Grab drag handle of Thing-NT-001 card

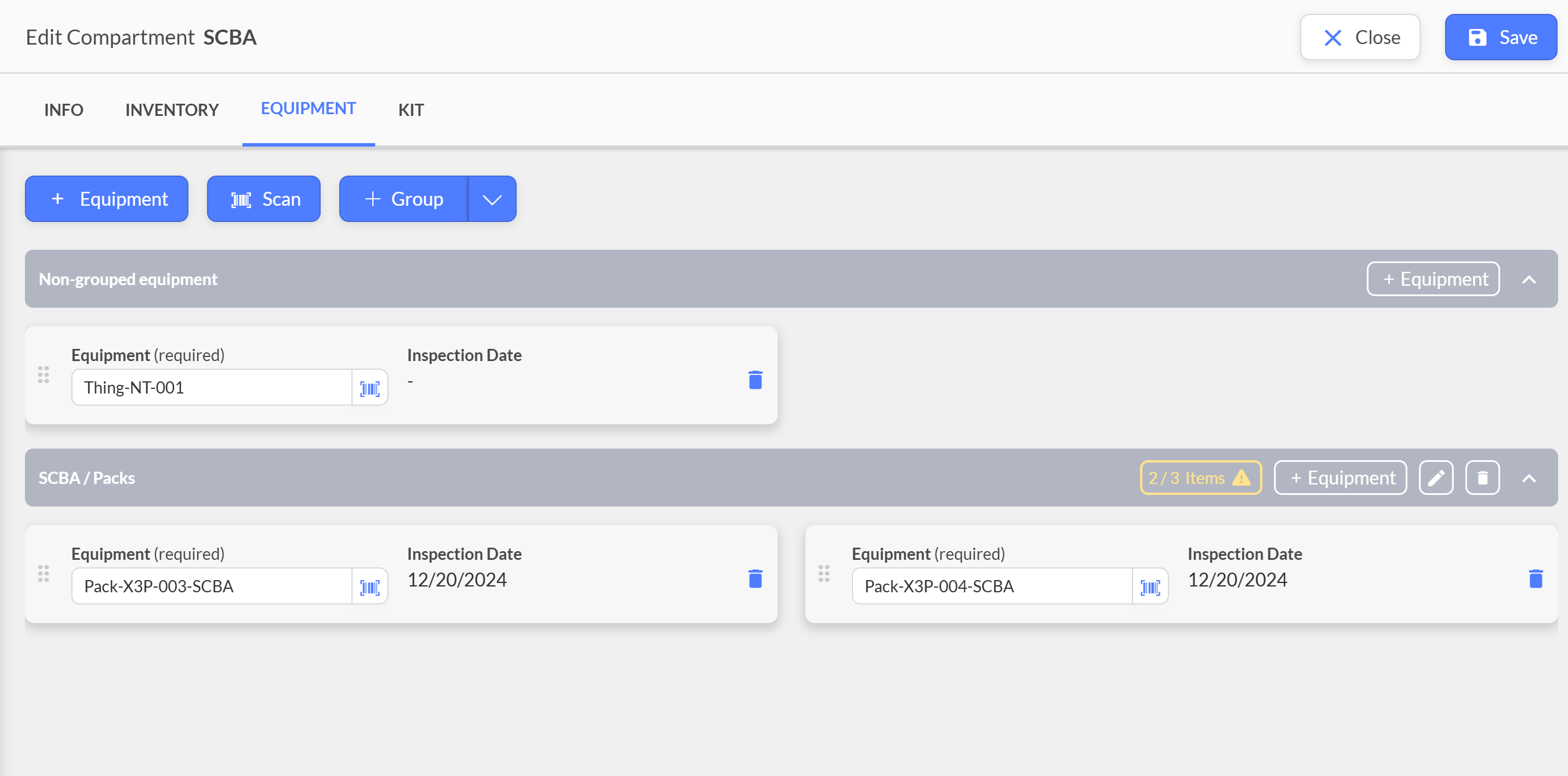coord(43,374)
